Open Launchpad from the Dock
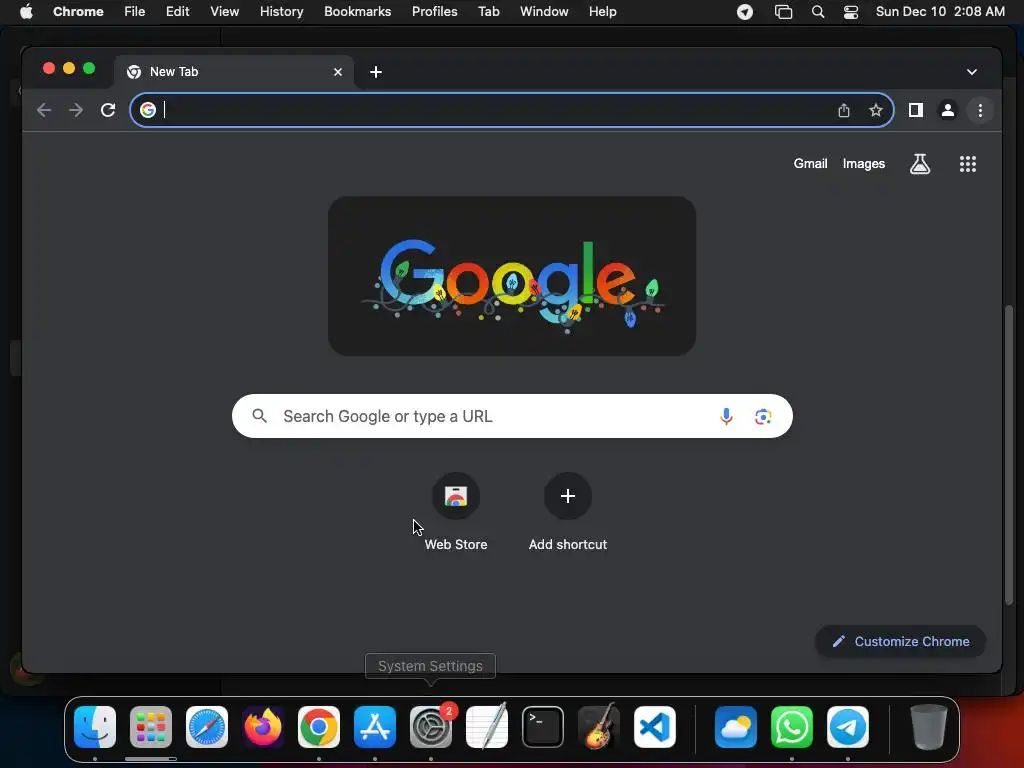1024x768 pixels. 151,727
